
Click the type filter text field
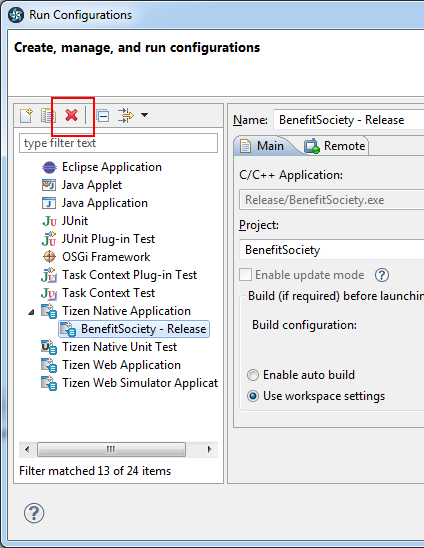(118, 143)
